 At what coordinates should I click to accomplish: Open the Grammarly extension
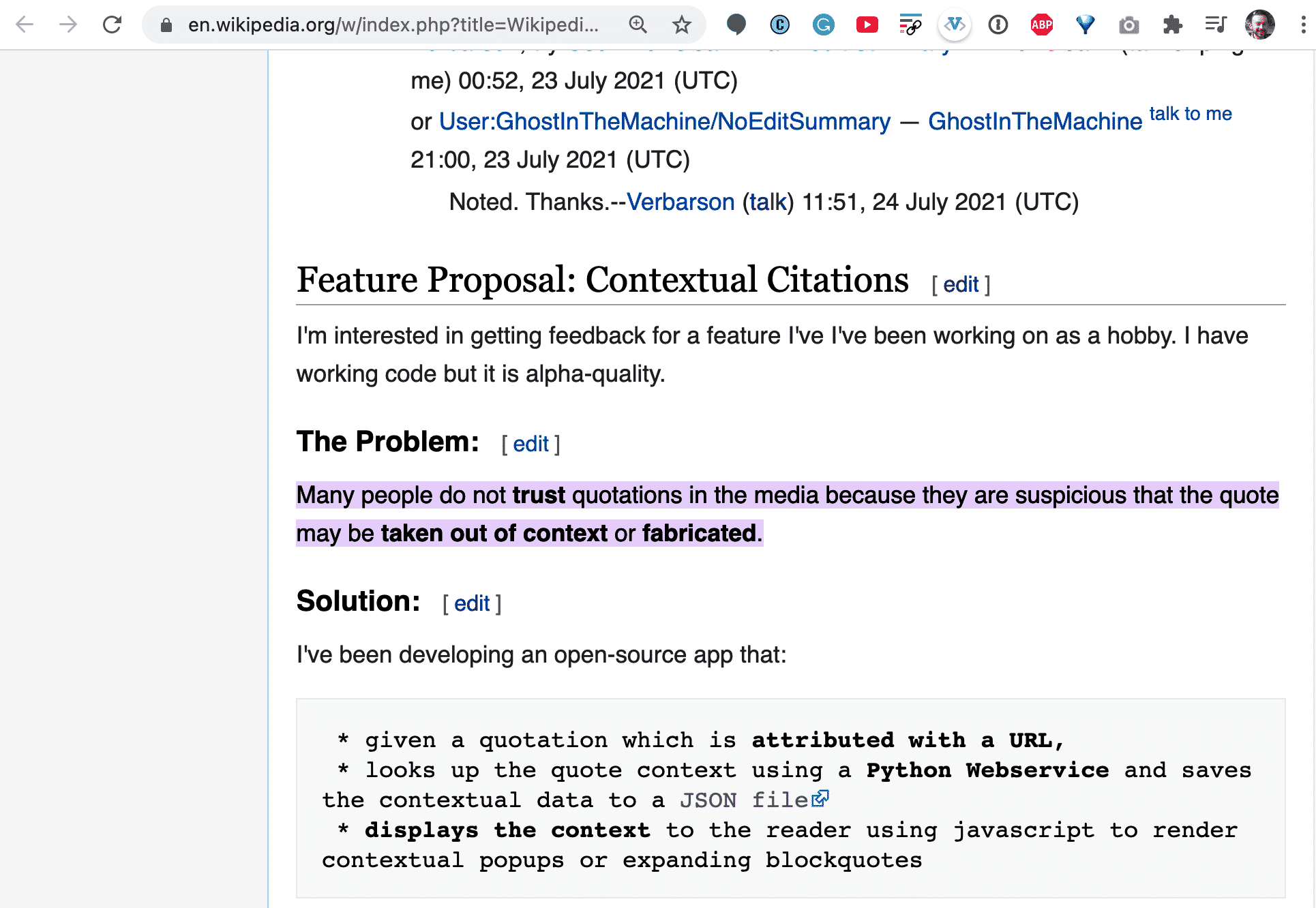coord(823,25)
